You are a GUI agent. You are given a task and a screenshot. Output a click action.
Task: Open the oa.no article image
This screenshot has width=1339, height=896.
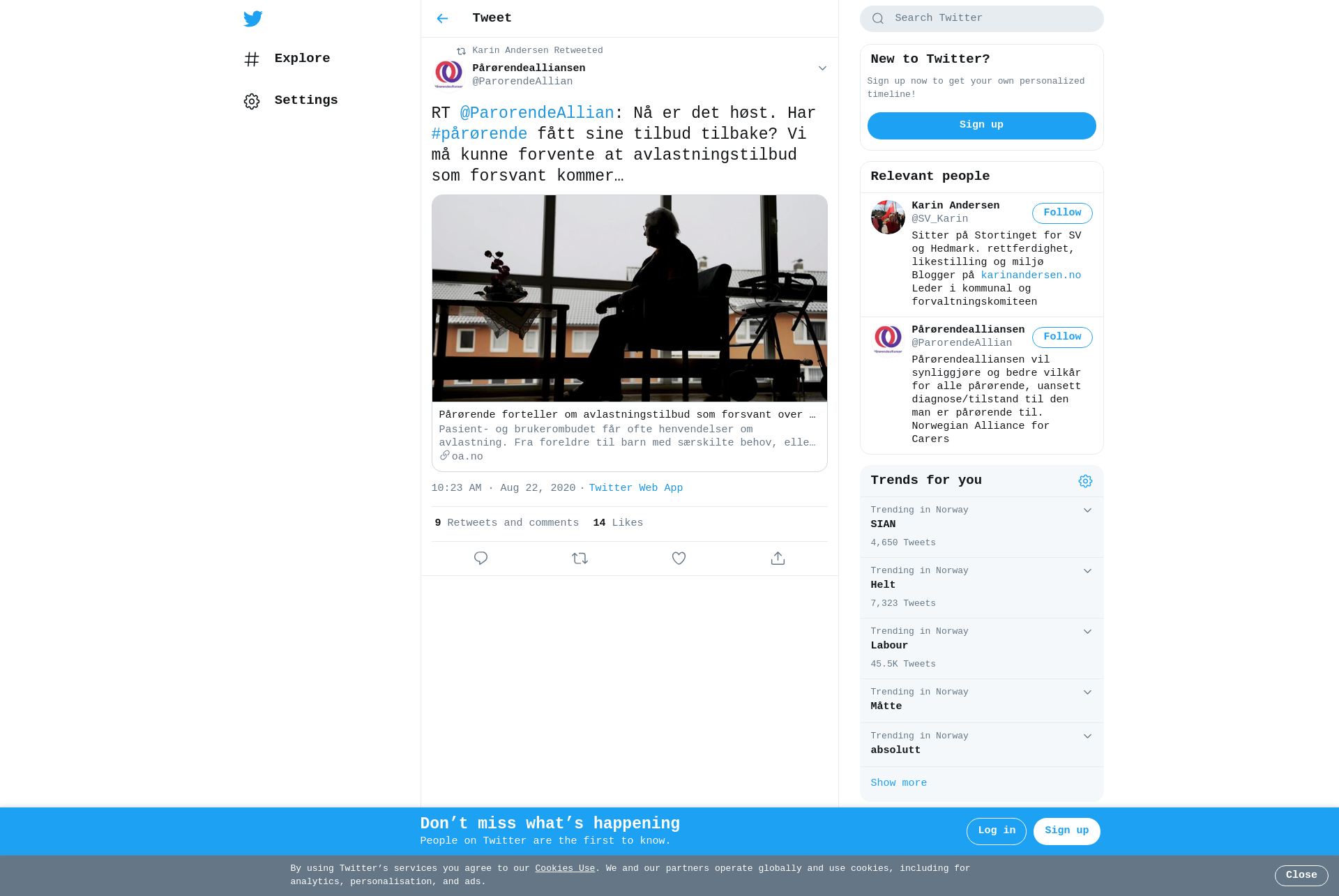[x=630, y=298]
